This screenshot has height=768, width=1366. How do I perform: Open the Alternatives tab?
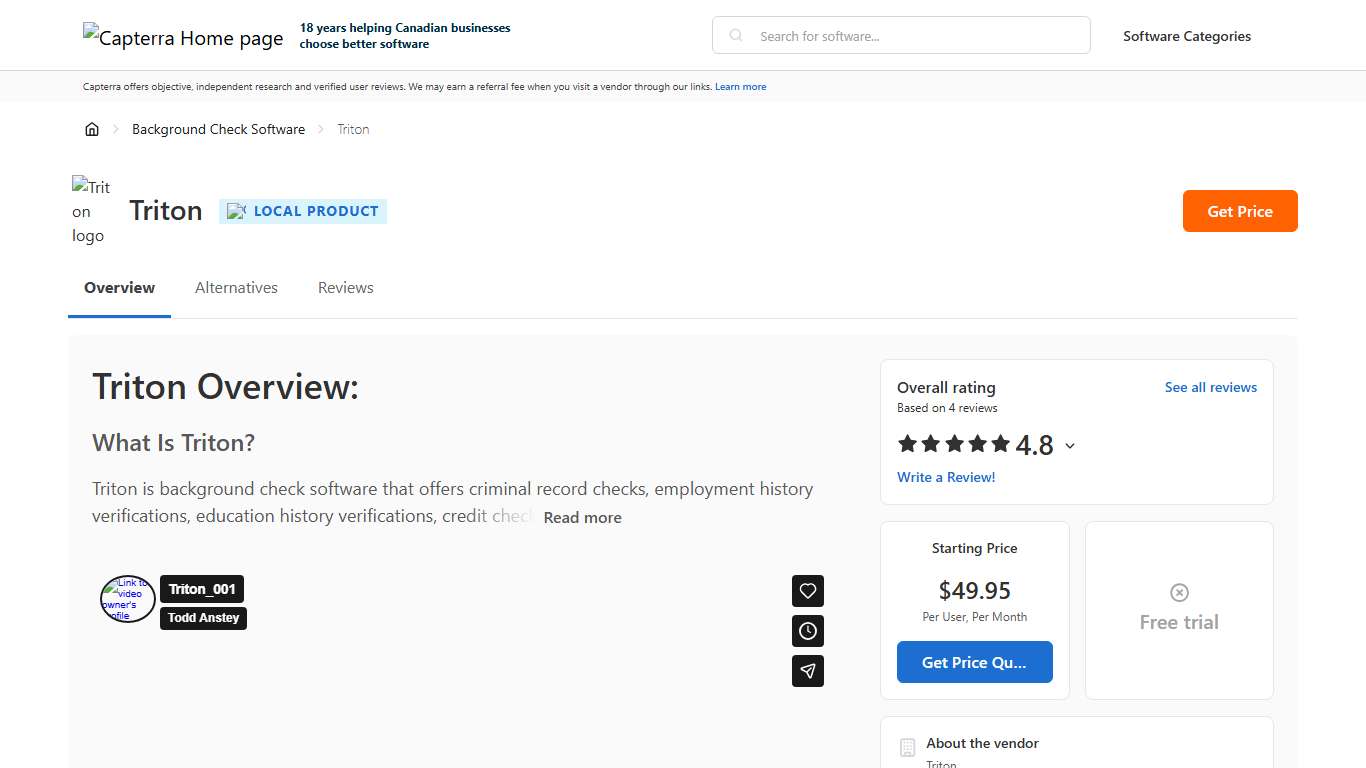point(236,287)
